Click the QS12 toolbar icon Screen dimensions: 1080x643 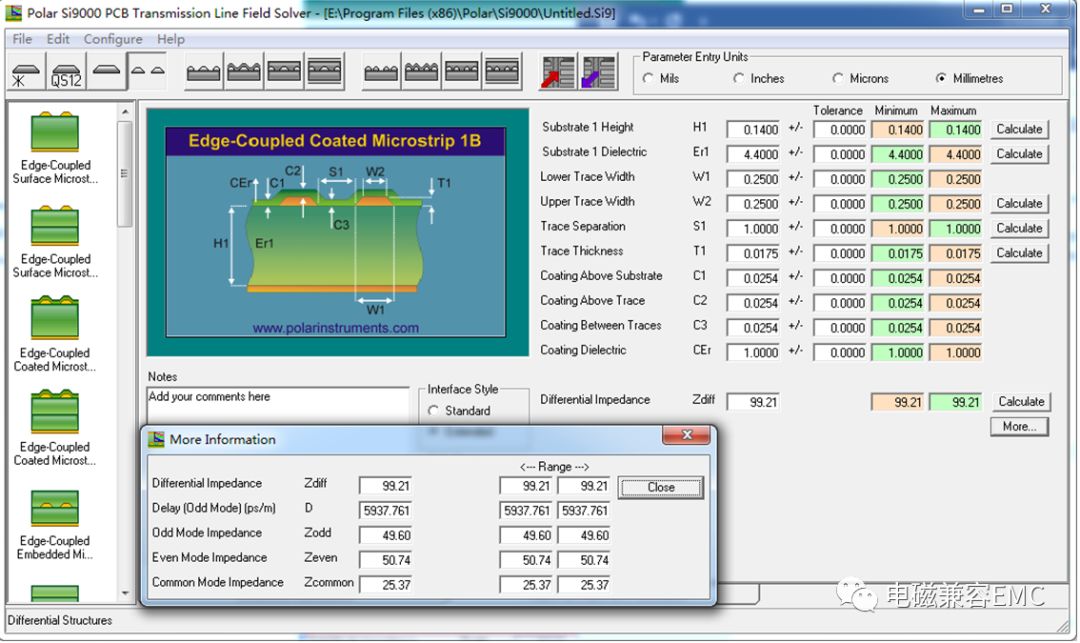click(66, 72)
